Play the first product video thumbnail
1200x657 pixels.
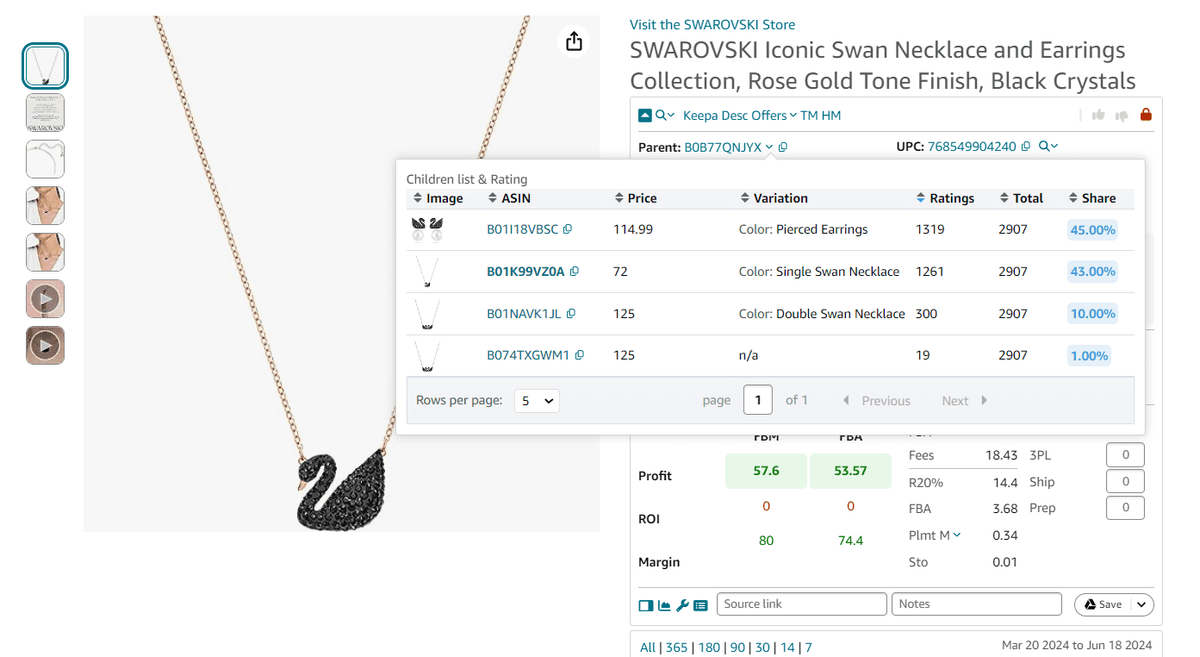[45, 299]
